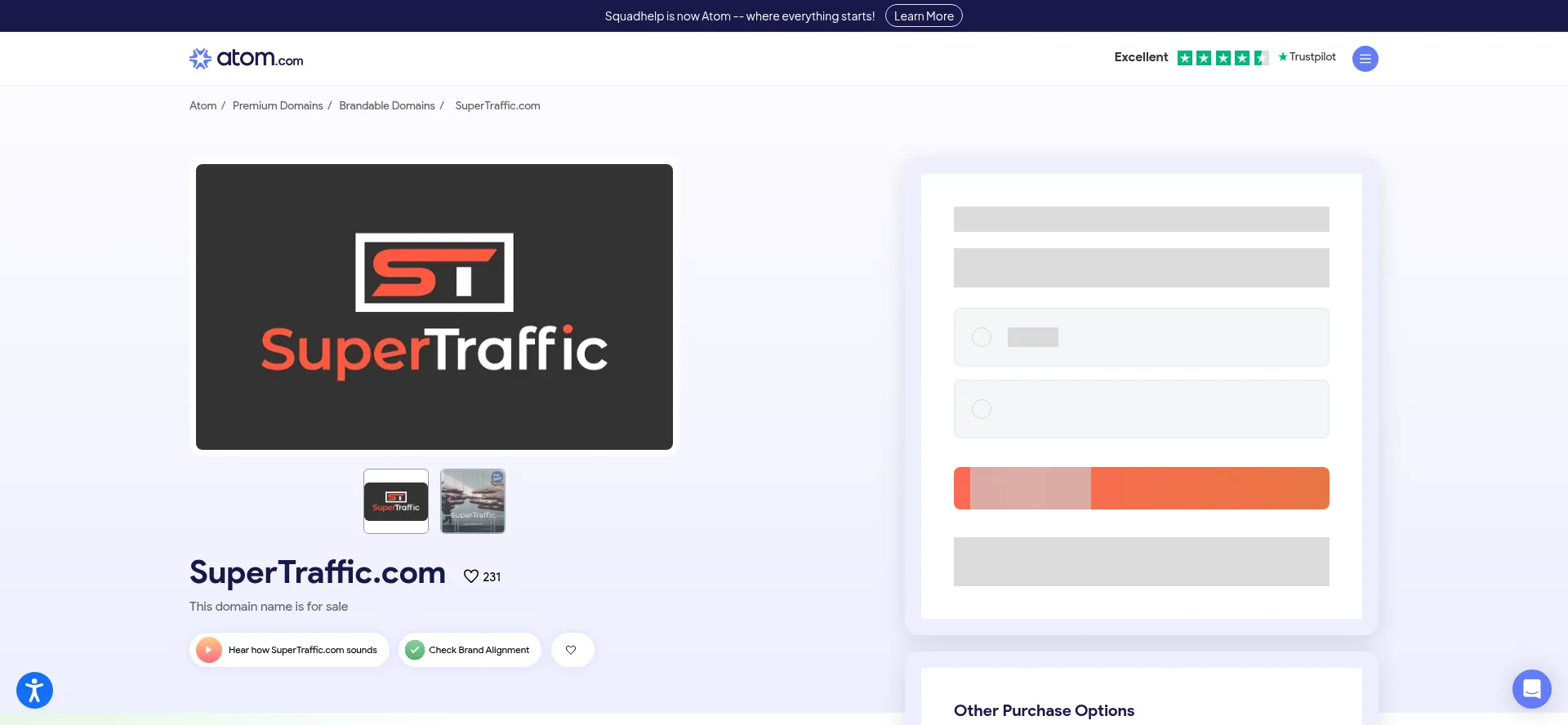Click the heart favorite button beside Check Brand Alignment
The width and height of the screenshot is (1568, 725).
[x=572, y=650]
